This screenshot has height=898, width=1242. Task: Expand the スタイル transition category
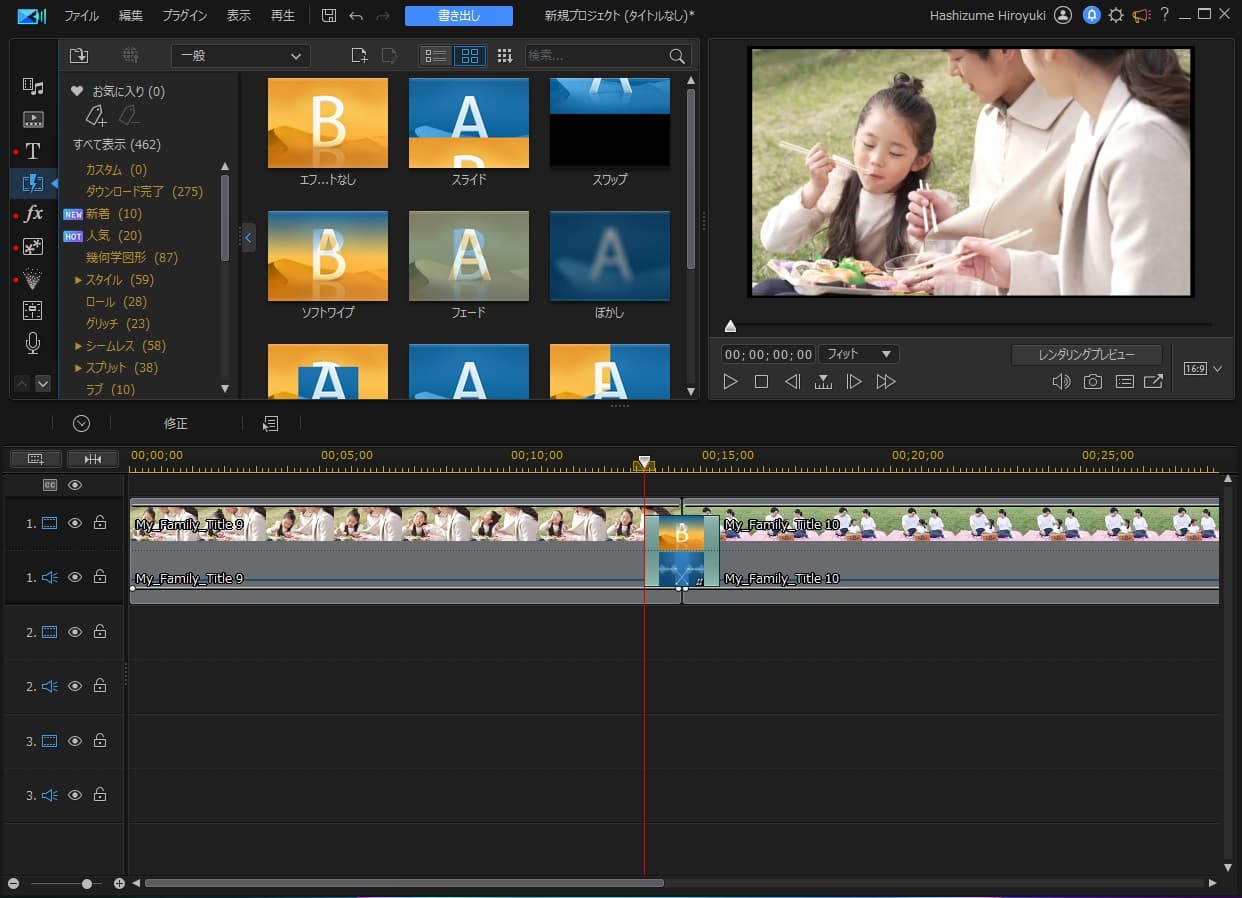point(78,280)
